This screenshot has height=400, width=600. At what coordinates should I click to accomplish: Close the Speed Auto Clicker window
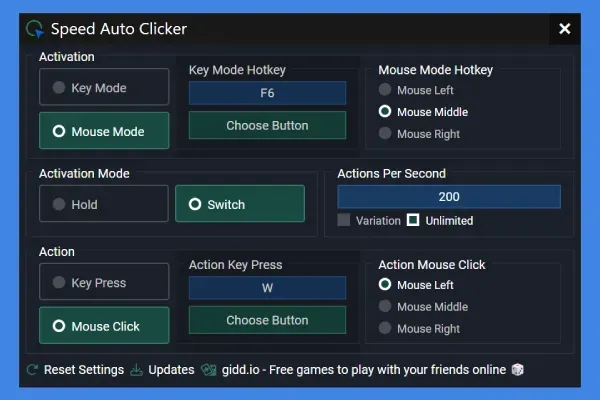564,29
